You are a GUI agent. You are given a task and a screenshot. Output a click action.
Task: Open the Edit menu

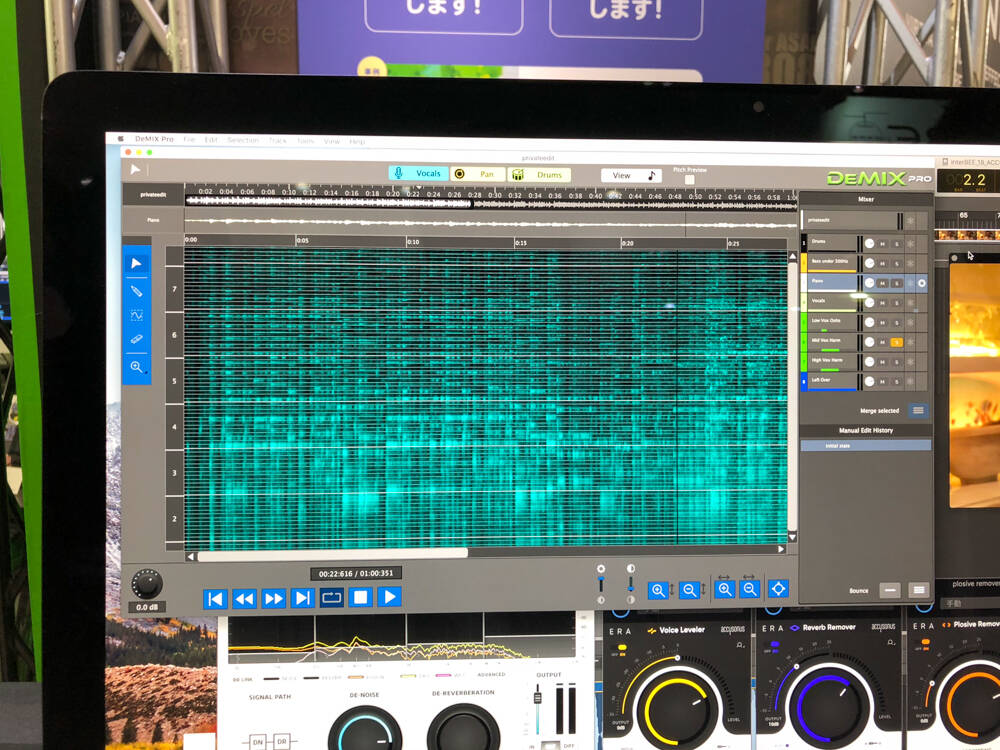pos(211,140)
